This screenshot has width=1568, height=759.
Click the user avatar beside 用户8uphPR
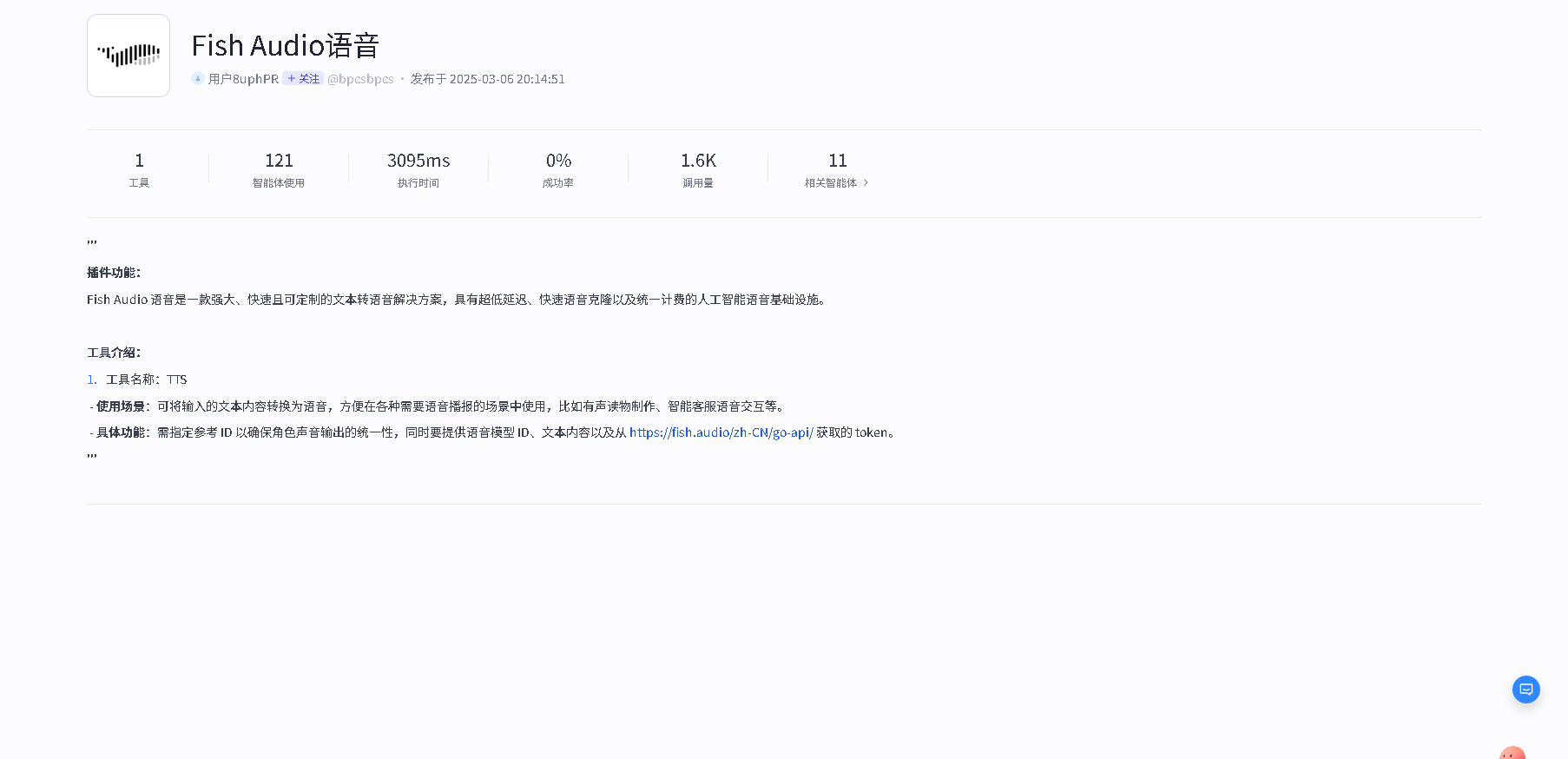(198, 79)
